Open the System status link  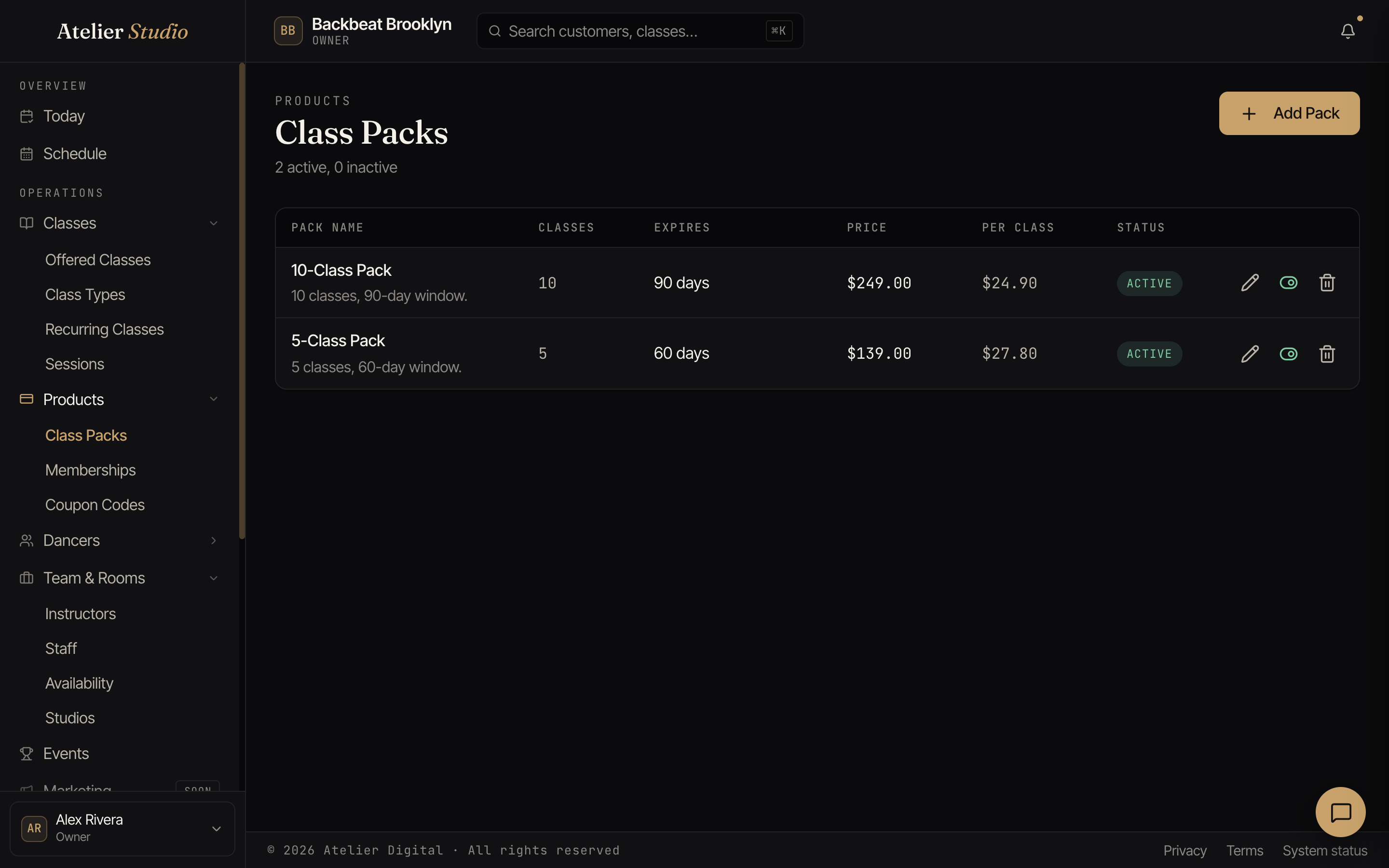(1325, 850)
